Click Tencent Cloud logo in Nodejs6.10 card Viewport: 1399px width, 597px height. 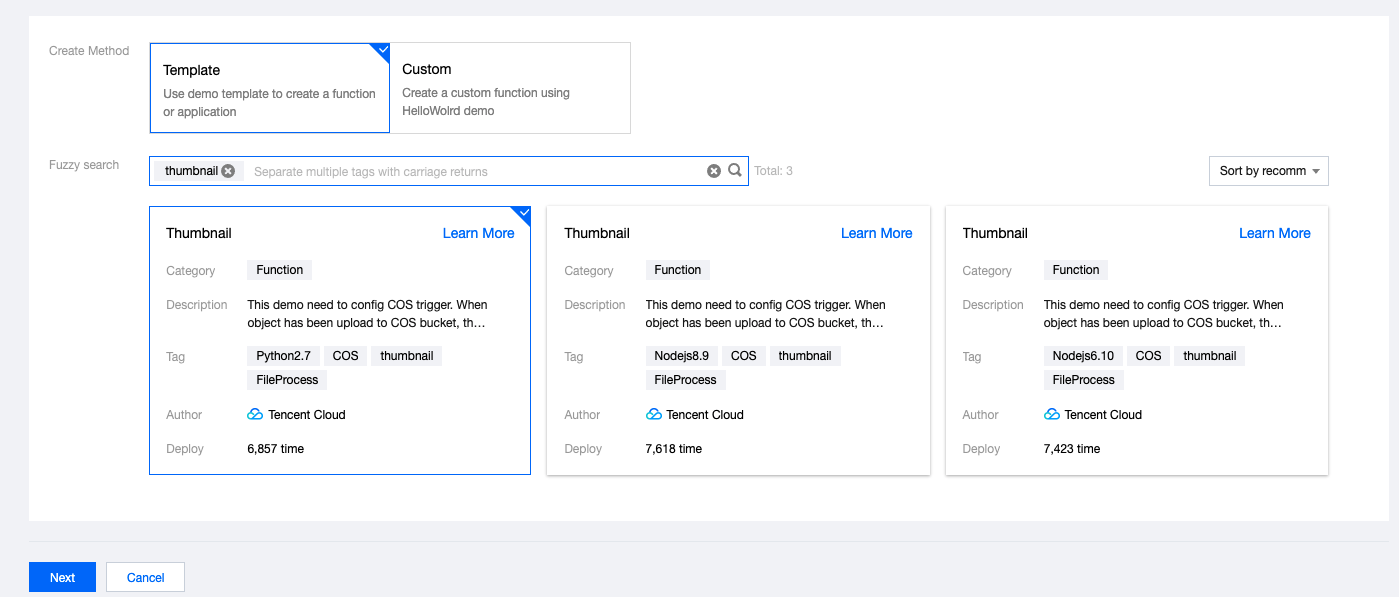pyautogui.click(x=1052, y=414)
